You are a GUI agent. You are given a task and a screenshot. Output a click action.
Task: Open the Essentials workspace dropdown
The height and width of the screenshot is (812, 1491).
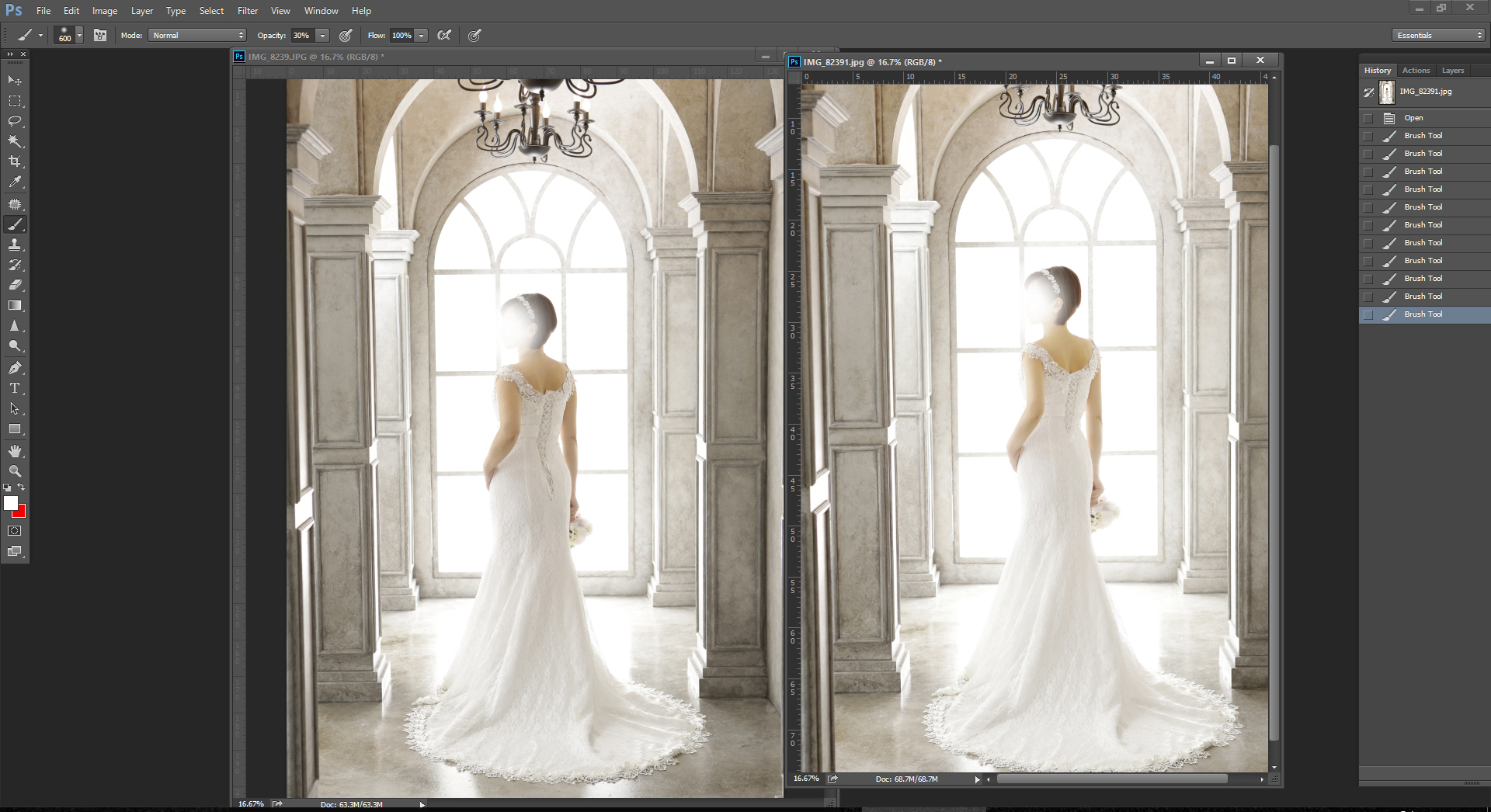point(1438,35)
